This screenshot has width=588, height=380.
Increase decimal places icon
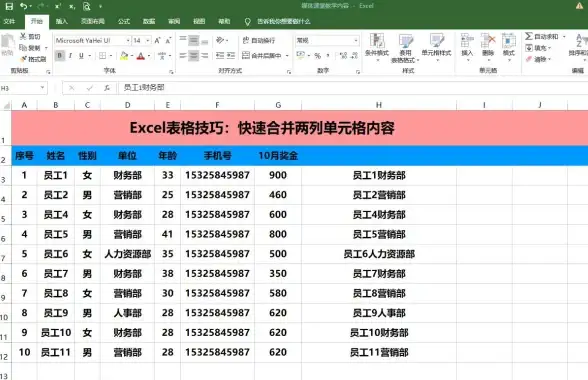pos(343,56)
